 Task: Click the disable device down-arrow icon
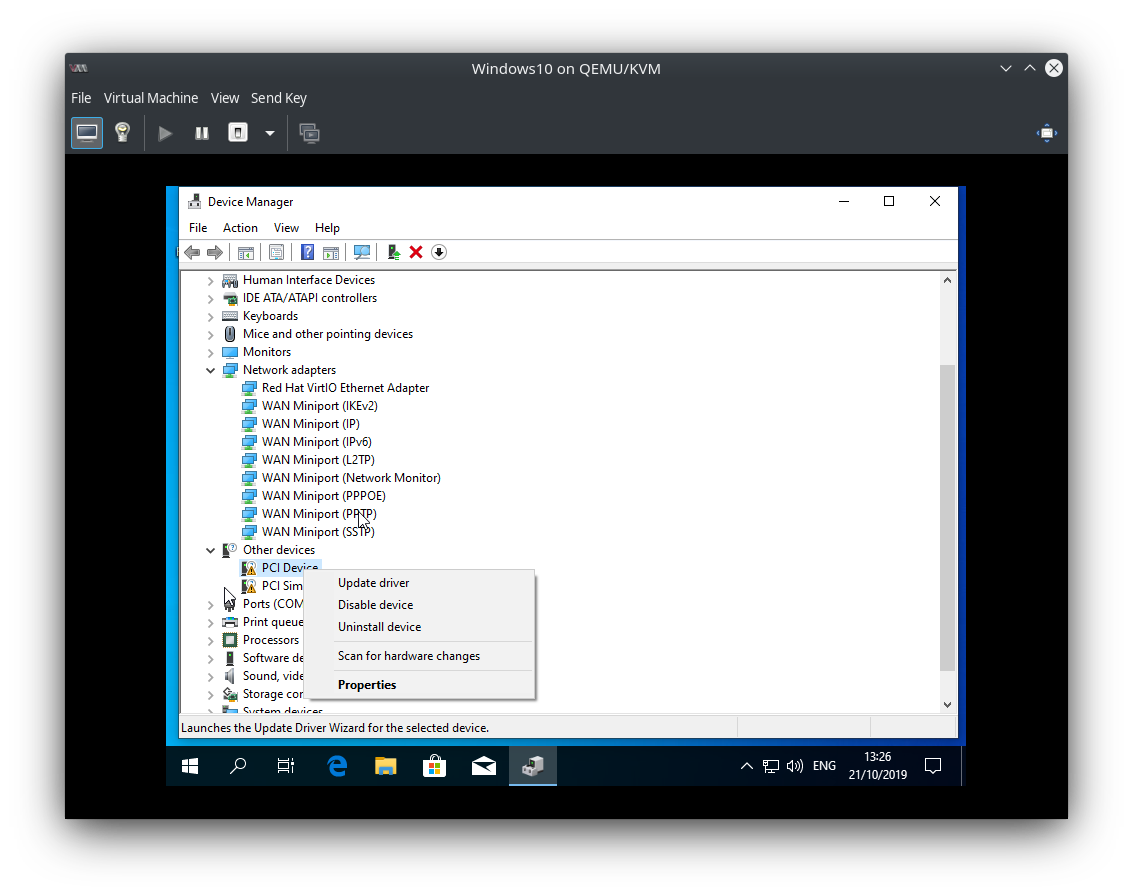pyautogui.click(x=439, y=252)
